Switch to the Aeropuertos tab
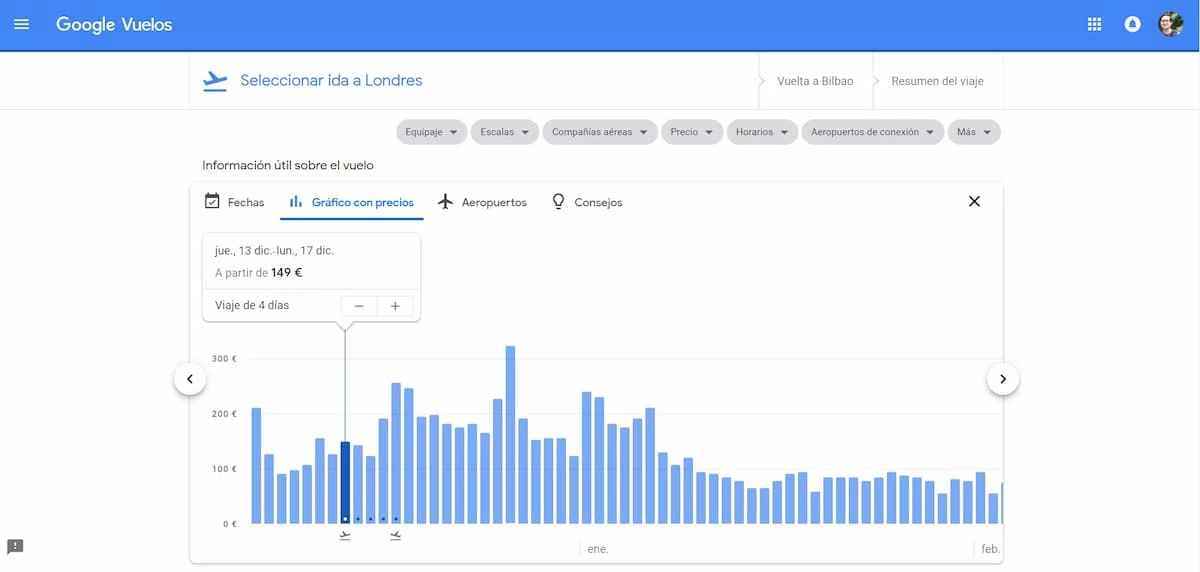The height and width of the screenshot is (572, 1200). [x=482, y=202]
